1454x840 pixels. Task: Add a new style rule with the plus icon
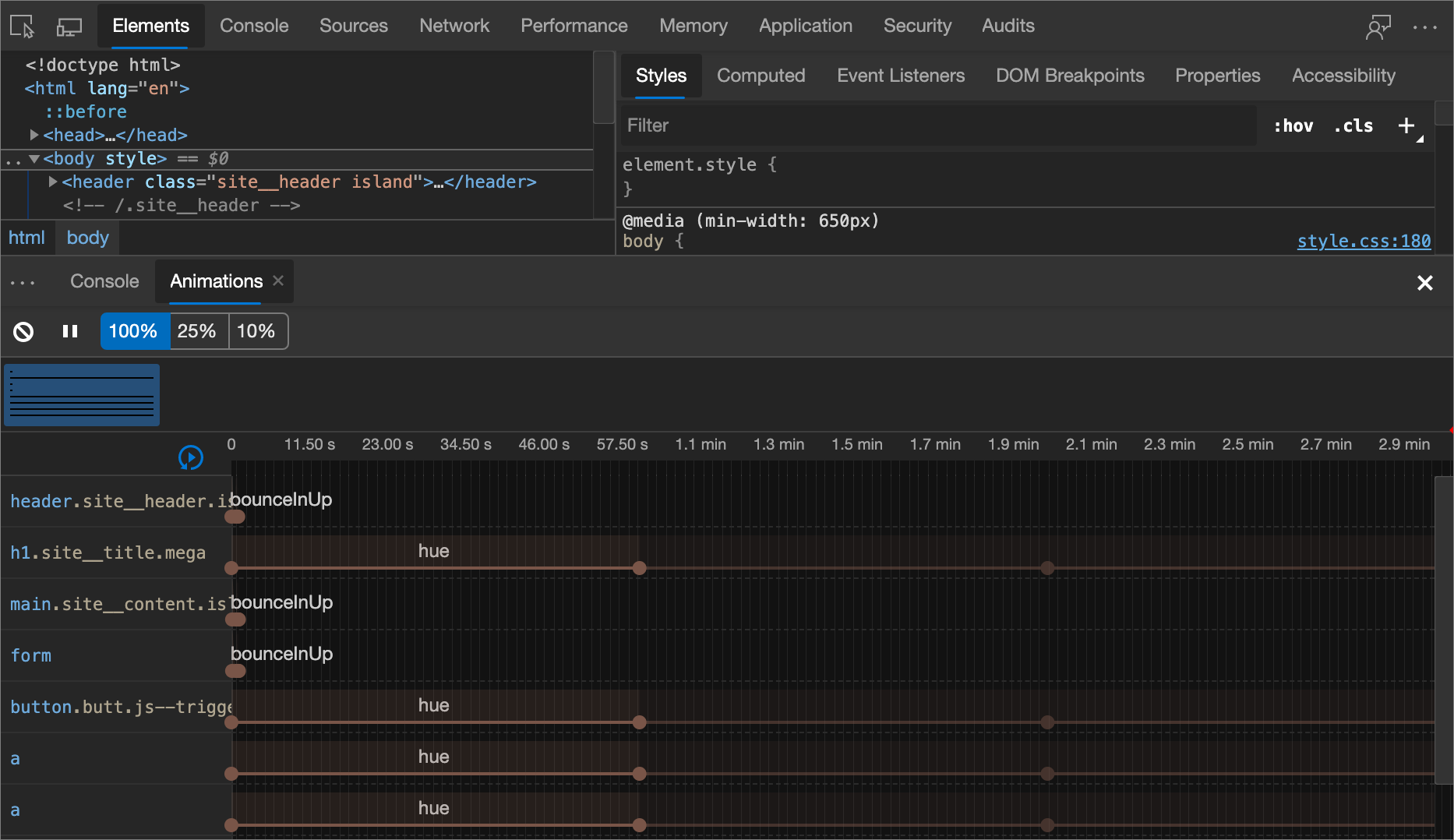tap(1406, 125)
